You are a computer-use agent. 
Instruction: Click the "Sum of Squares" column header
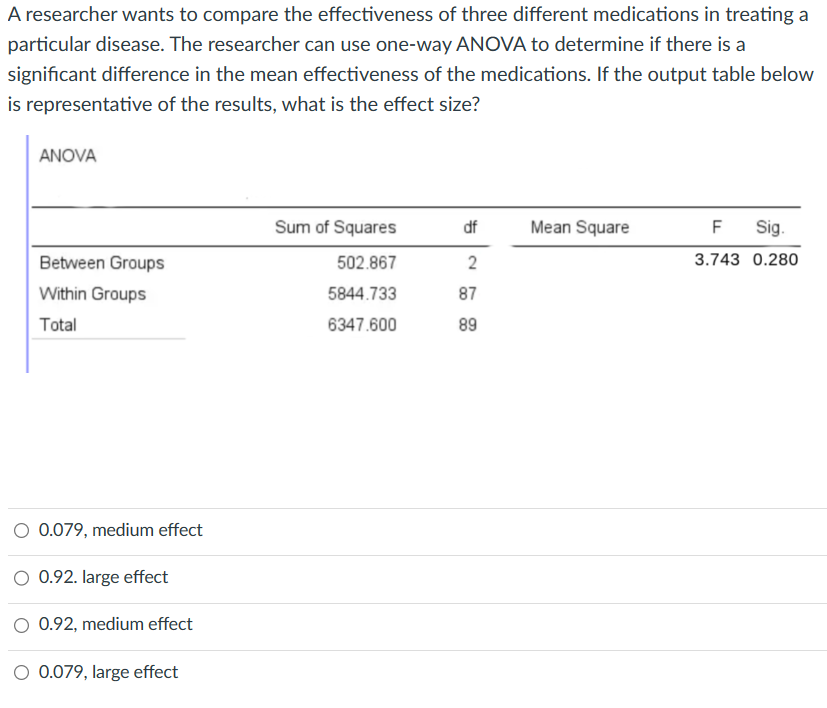[x=335, y=227]
